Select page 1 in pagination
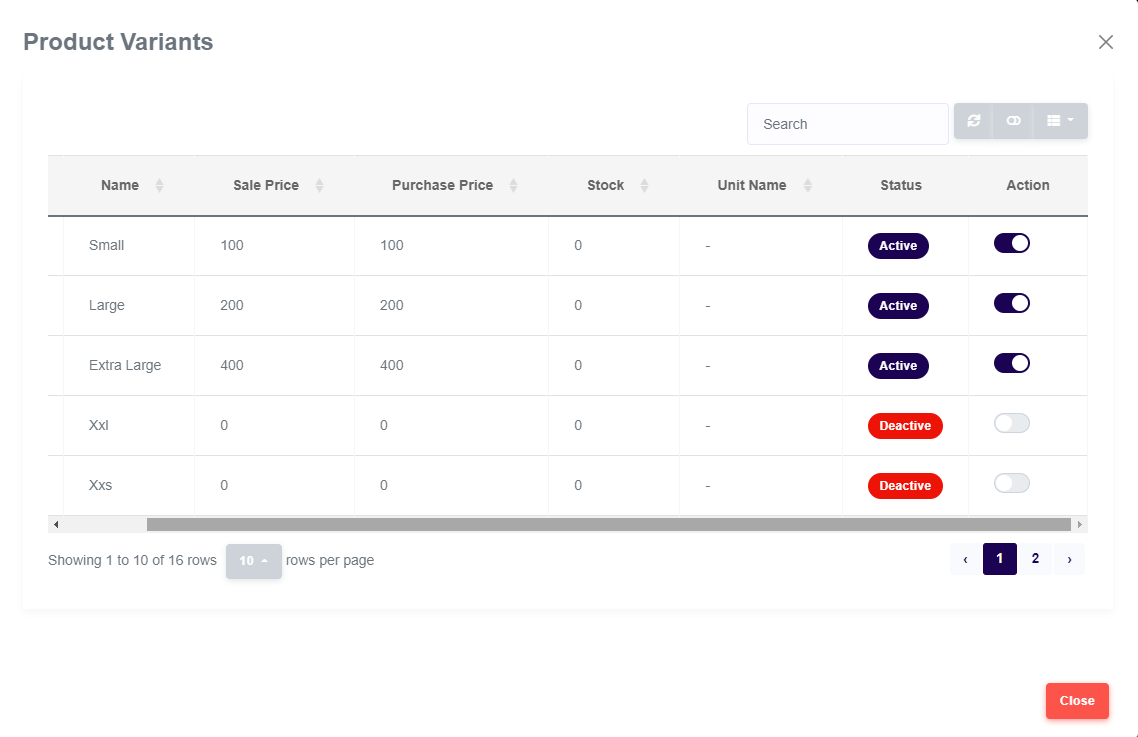Image resolution: width=1138 pixels, height=737 pixels. [x=999, y=559]
